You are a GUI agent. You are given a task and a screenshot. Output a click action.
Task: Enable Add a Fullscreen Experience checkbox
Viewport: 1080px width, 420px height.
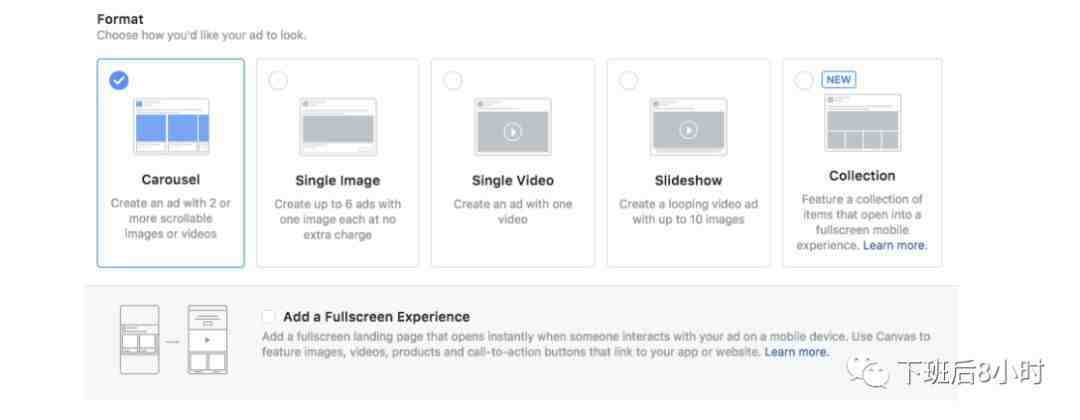pyautogui.click(x=268, y=317)
